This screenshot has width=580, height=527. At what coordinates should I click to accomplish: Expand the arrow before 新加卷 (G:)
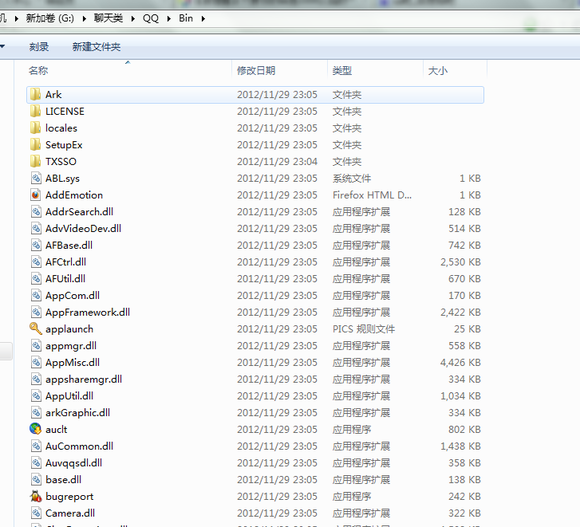click(x=16, y=18)
